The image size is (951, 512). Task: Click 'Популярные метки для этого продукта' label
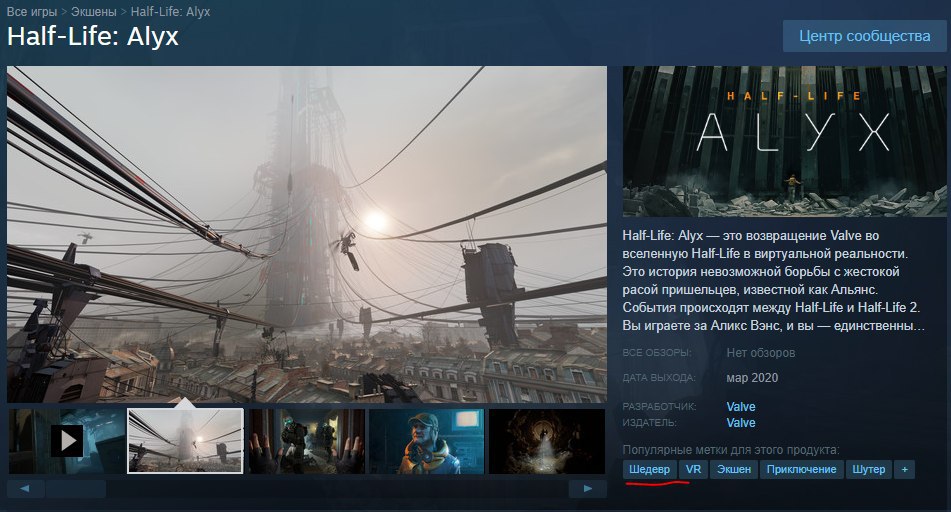point(731,450)
